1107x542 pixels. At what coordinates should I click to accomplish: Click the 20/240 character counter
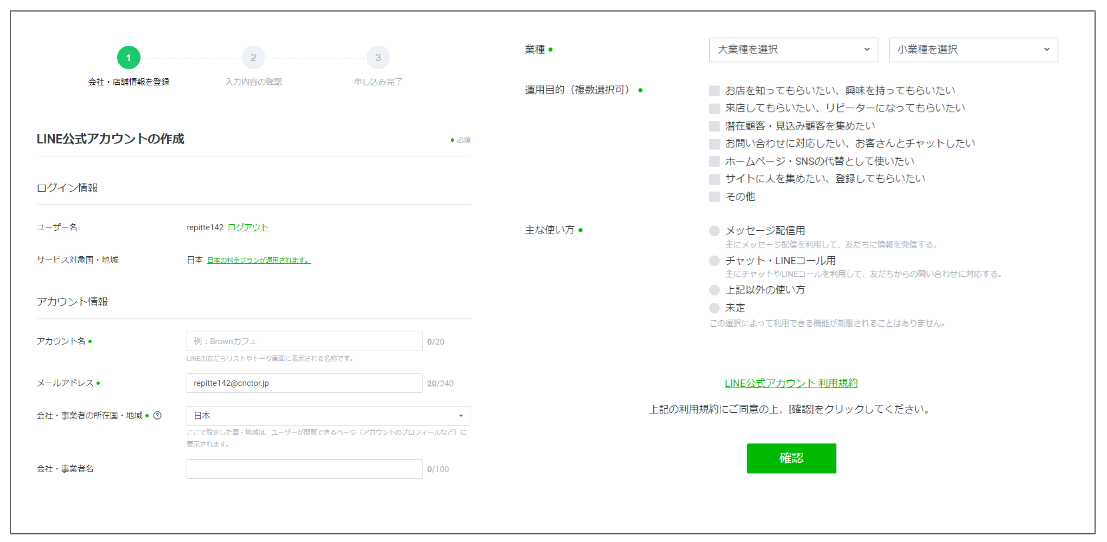pos(440,384)
